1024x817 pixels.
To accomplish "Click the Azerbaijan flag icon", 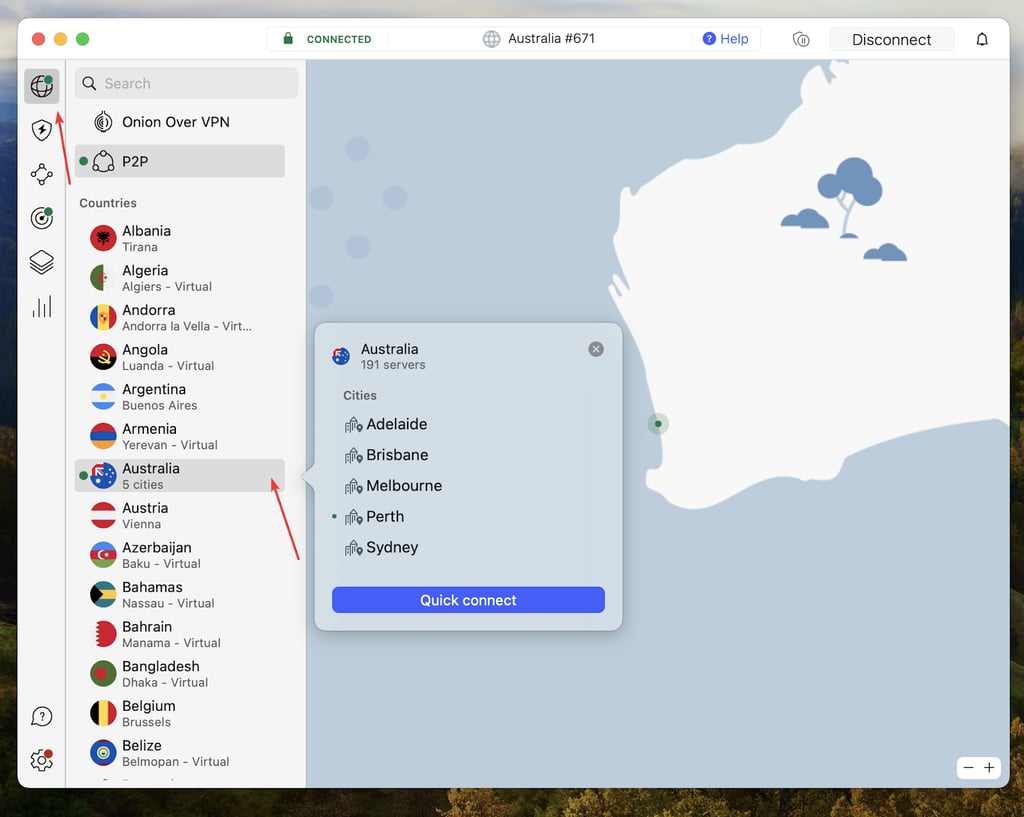I will click(x=103, y=555).
